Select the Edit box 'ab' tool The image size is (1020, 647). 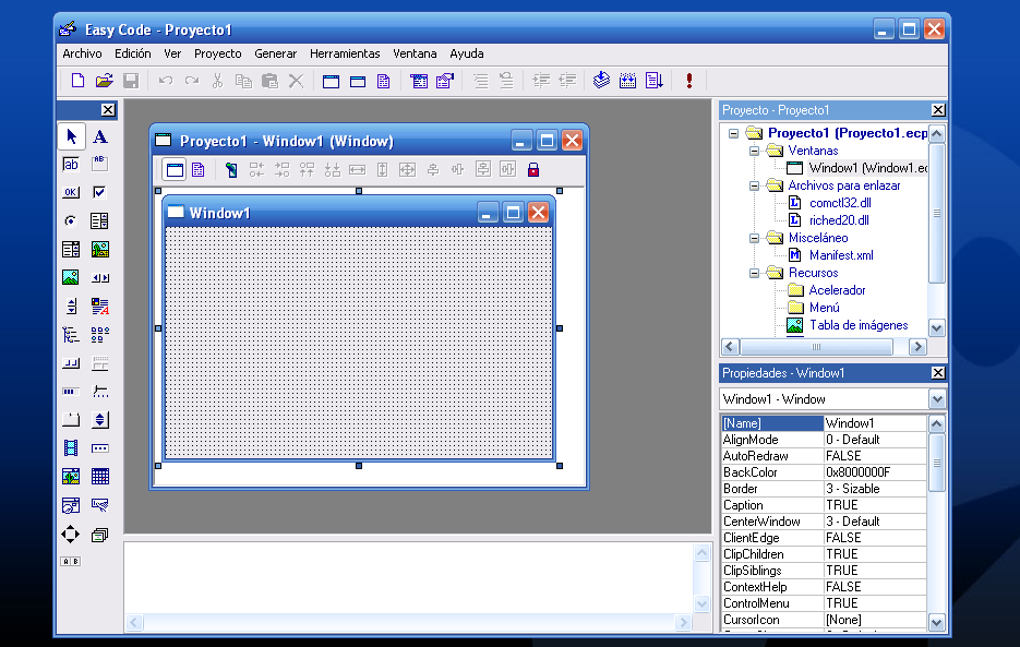71,165
